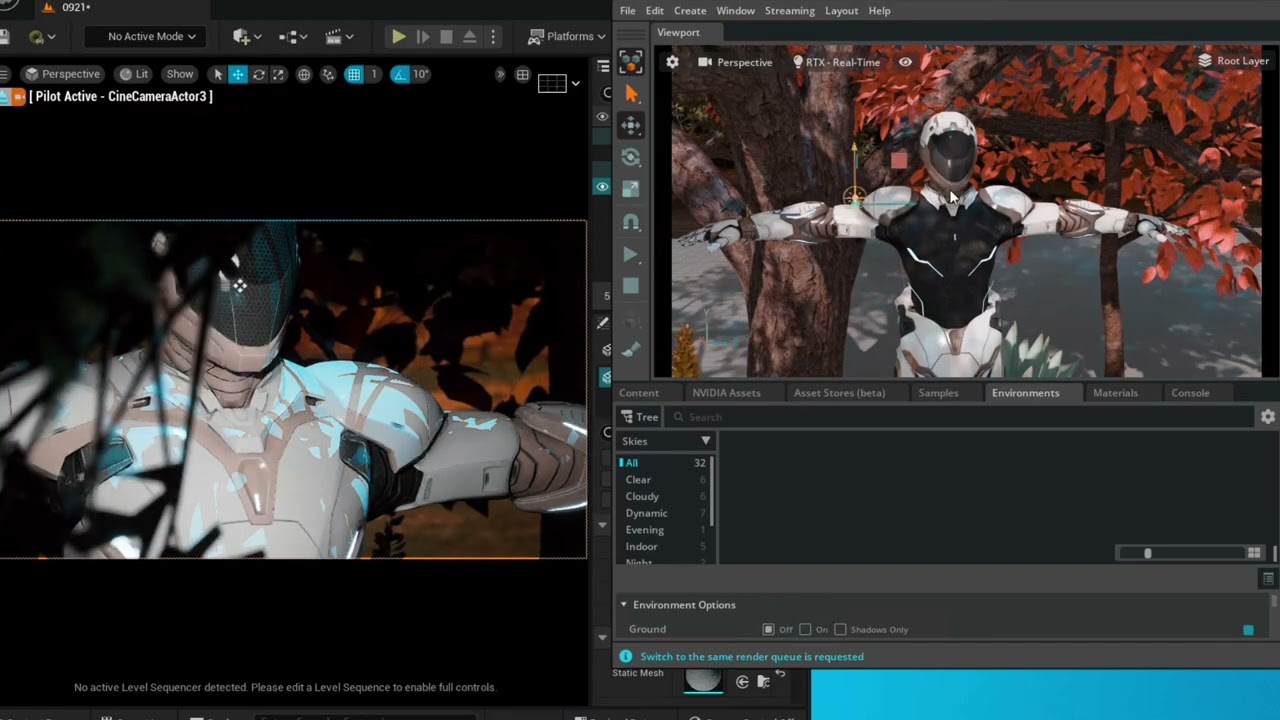Image resolution: width=1280 pixels, height=720 pixels.
Task: Enable the Unreal rotate transform gizmo
Action: click(259, 74)
